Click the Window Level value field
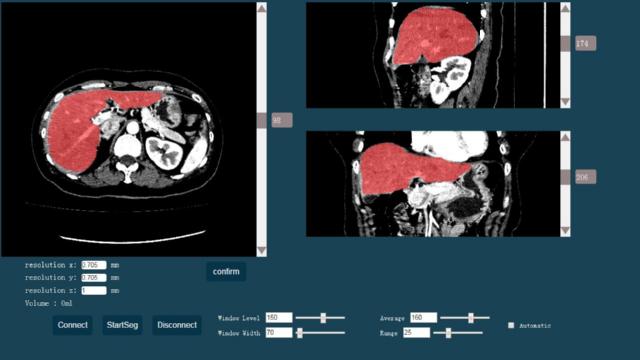This screenshot has width=640, height=360. tap(279, 318)
